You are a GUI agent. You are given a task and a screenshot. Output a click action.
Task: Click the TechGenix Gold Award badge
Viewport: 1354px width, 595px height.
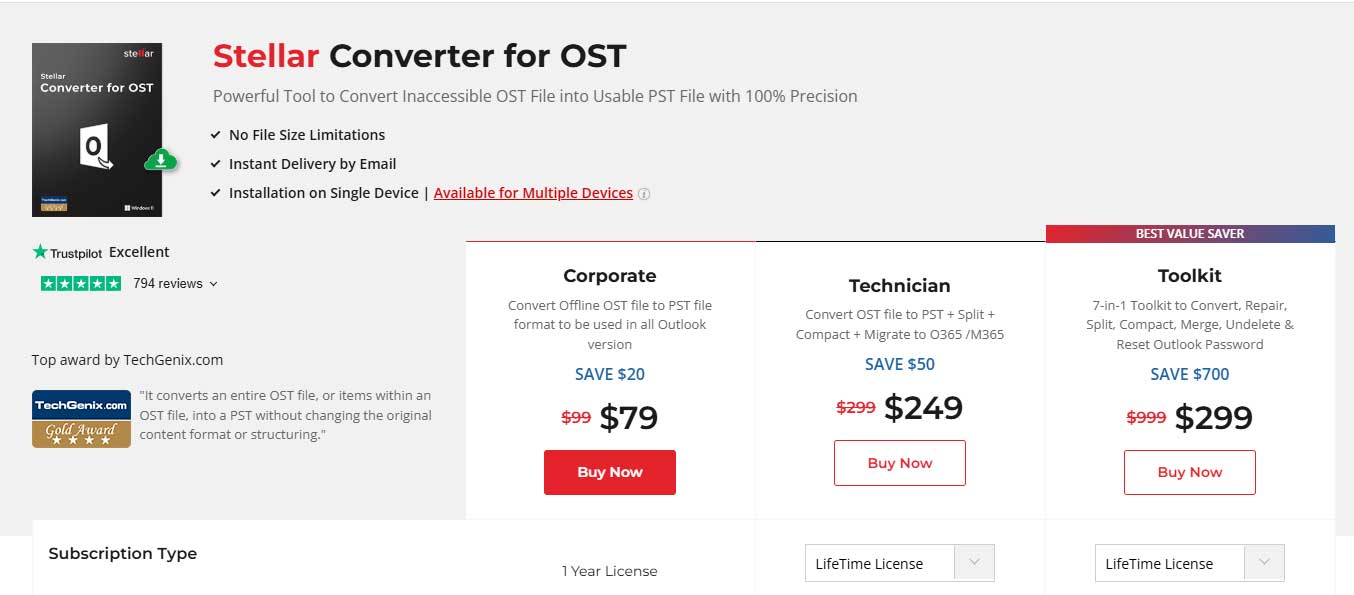(81, 417)
